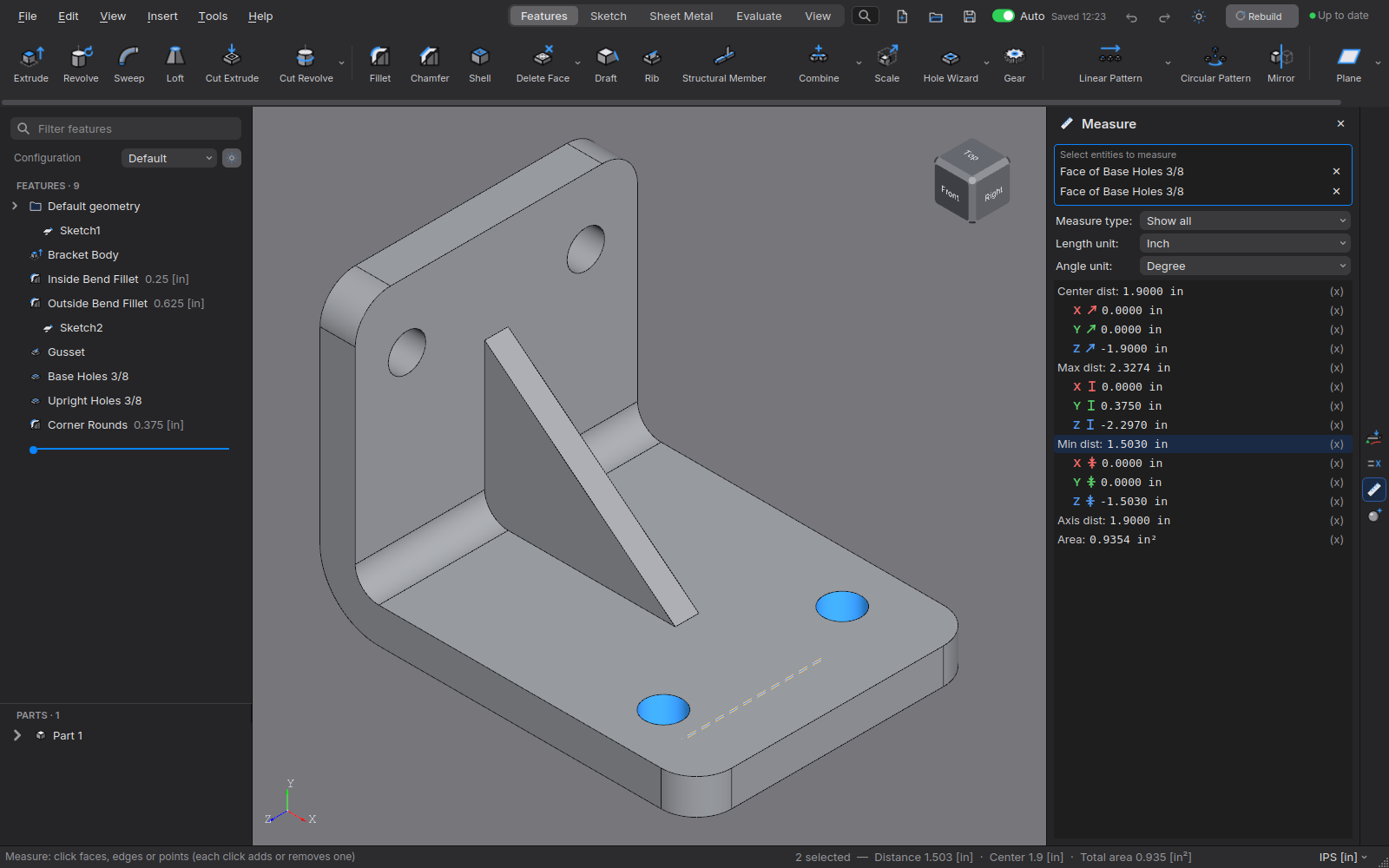Switch to the Evaluate tab
1389x868 pixels.
759,16
